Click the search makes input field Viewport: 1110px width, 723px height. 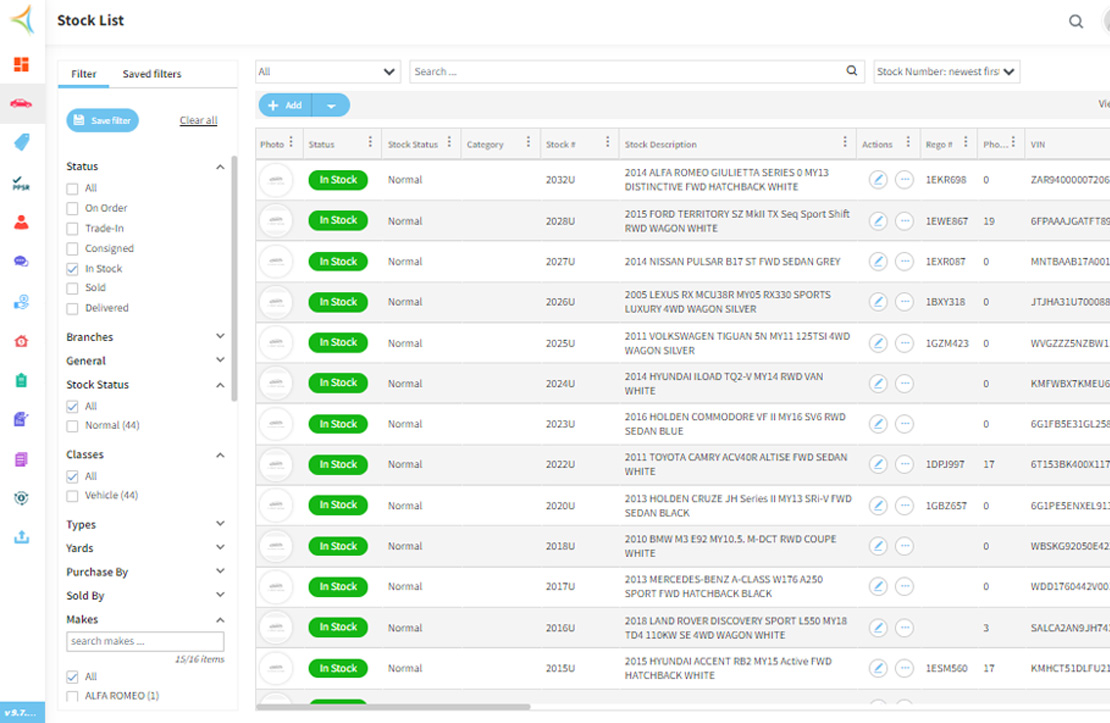[x=145, y=642]
